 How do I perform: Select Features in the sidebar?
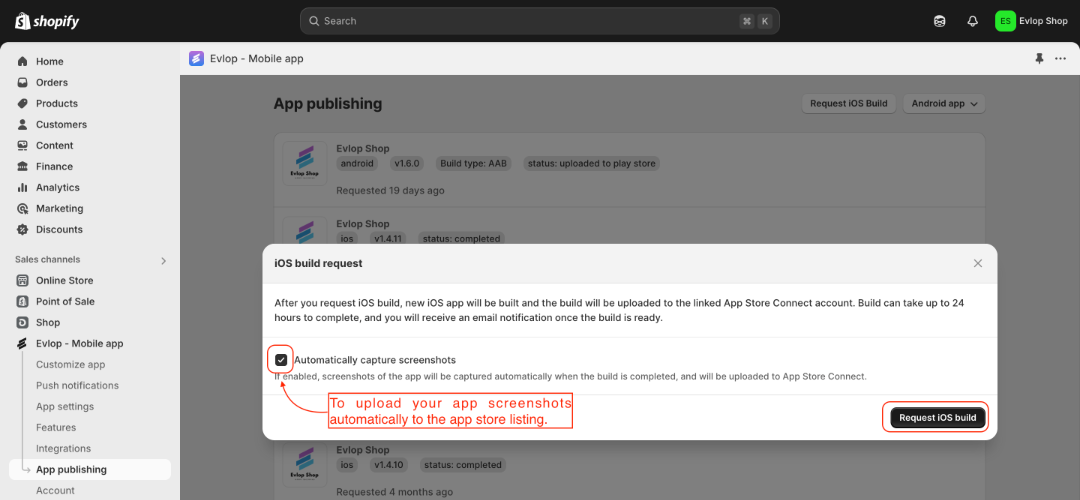[56, 428]
